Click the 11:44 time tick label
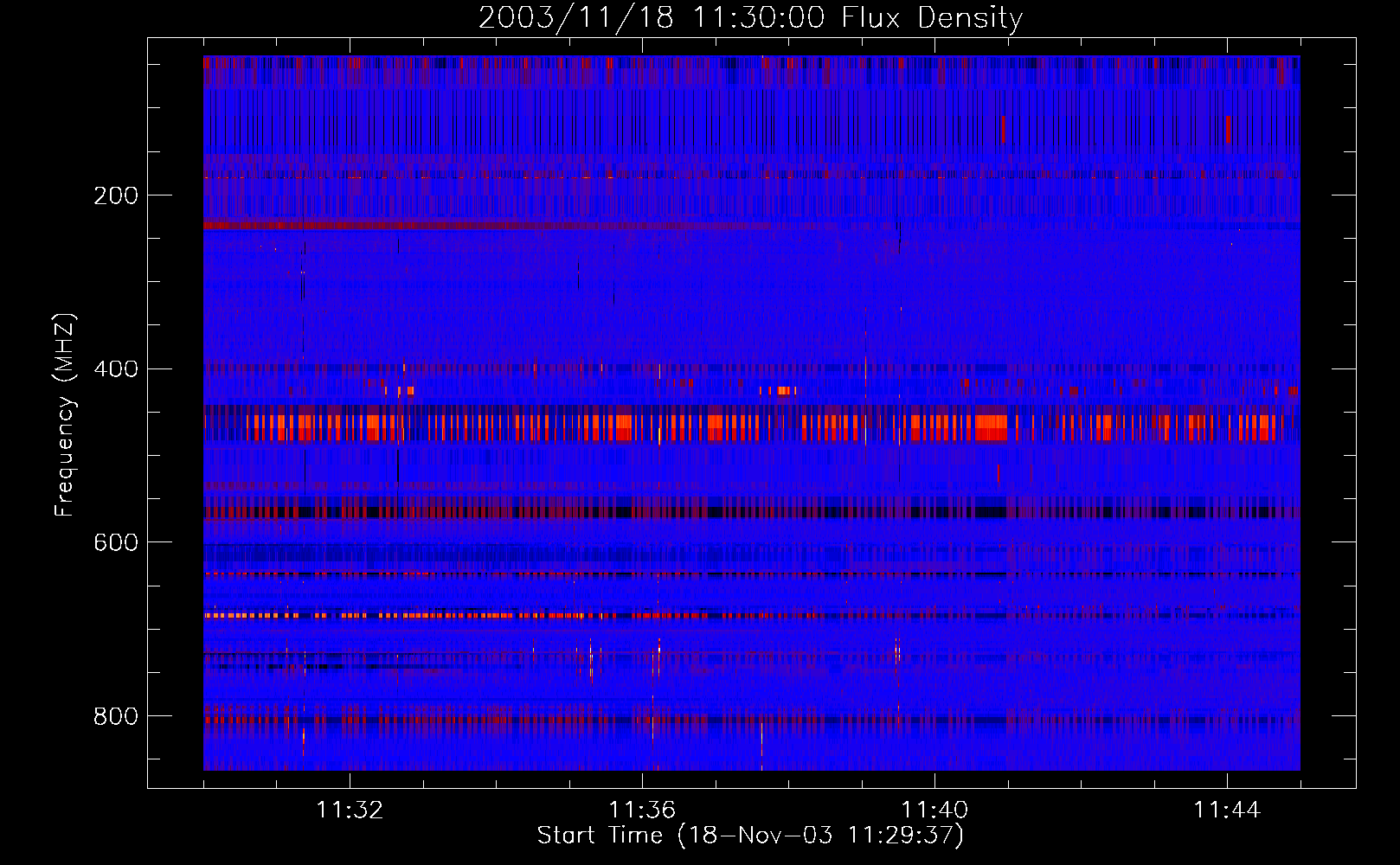Image resolution: width=1400 pixels, height=865 pixels. click(x=1227, y=811)
